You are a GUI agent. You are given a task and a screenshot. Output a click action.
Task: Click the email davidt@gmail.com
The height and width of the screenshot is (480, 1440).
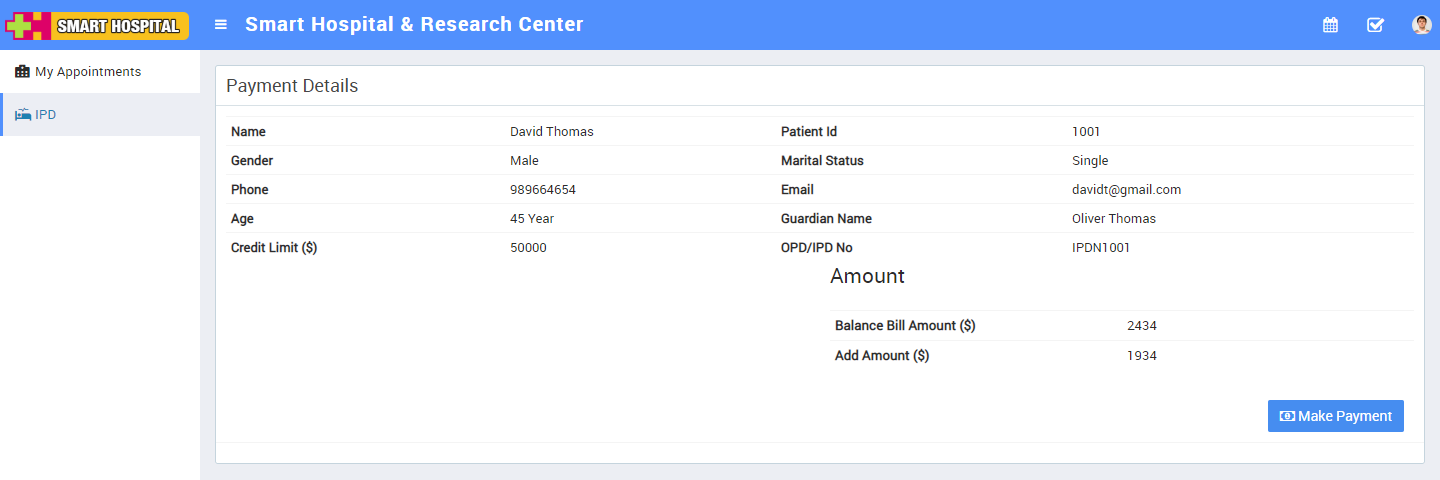(x=1126, y=190)
